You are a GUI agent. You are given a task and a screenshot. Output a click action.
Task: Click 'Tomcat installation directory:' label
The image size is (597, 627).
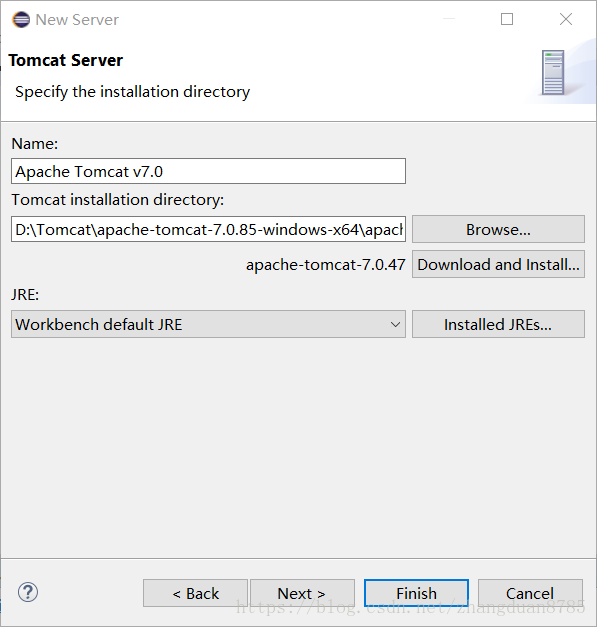[118, 200]
